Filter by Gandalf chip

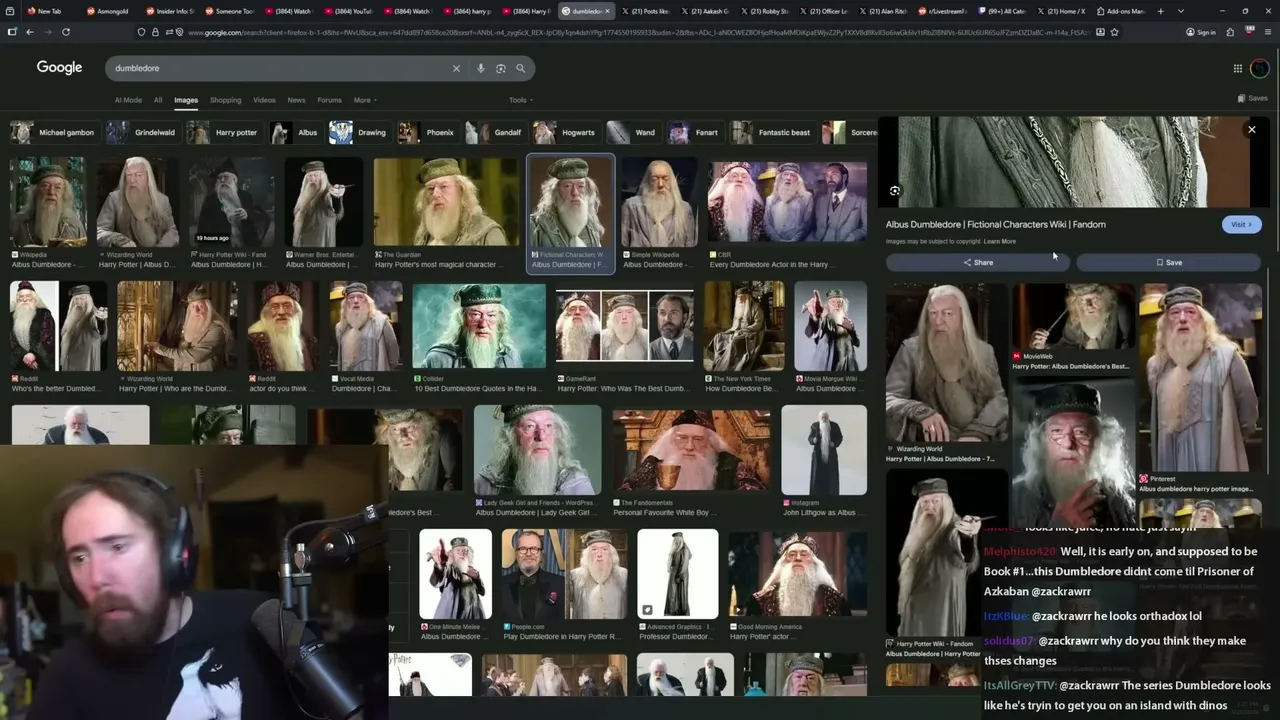pyautogui.click(x=495, y=132)
